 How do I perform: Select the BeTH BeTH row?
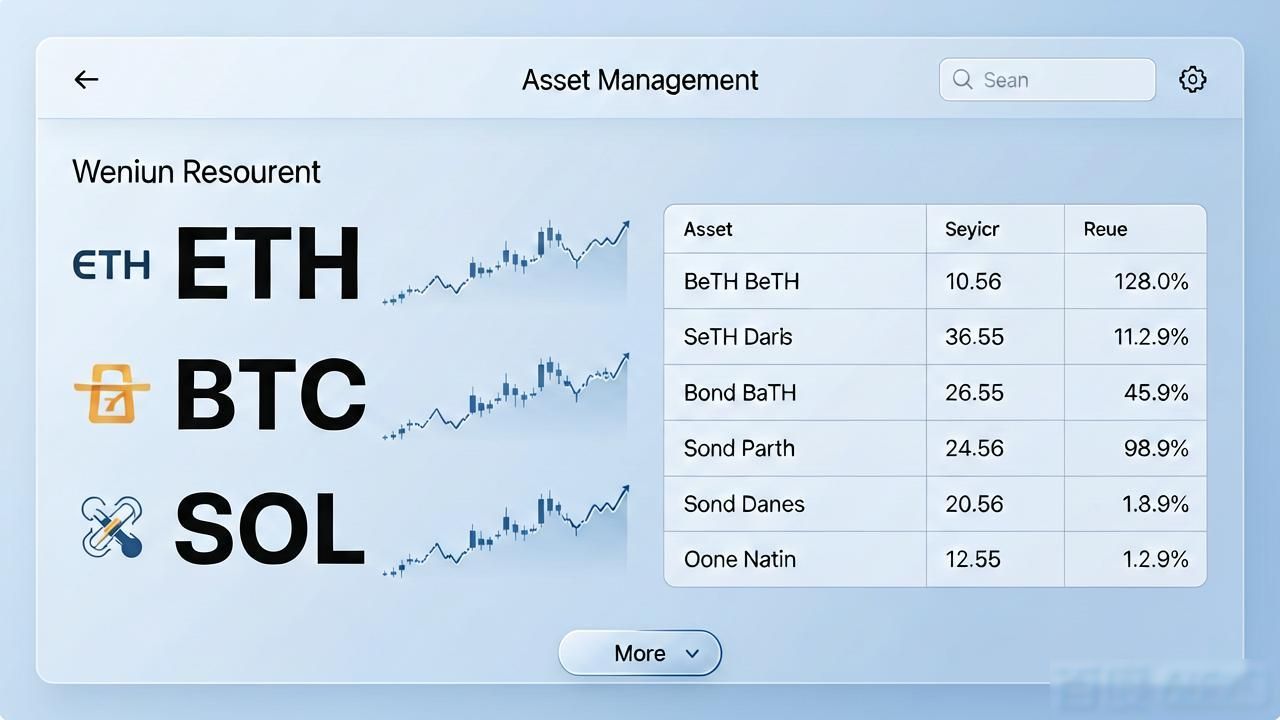click(x=935, y=281)
